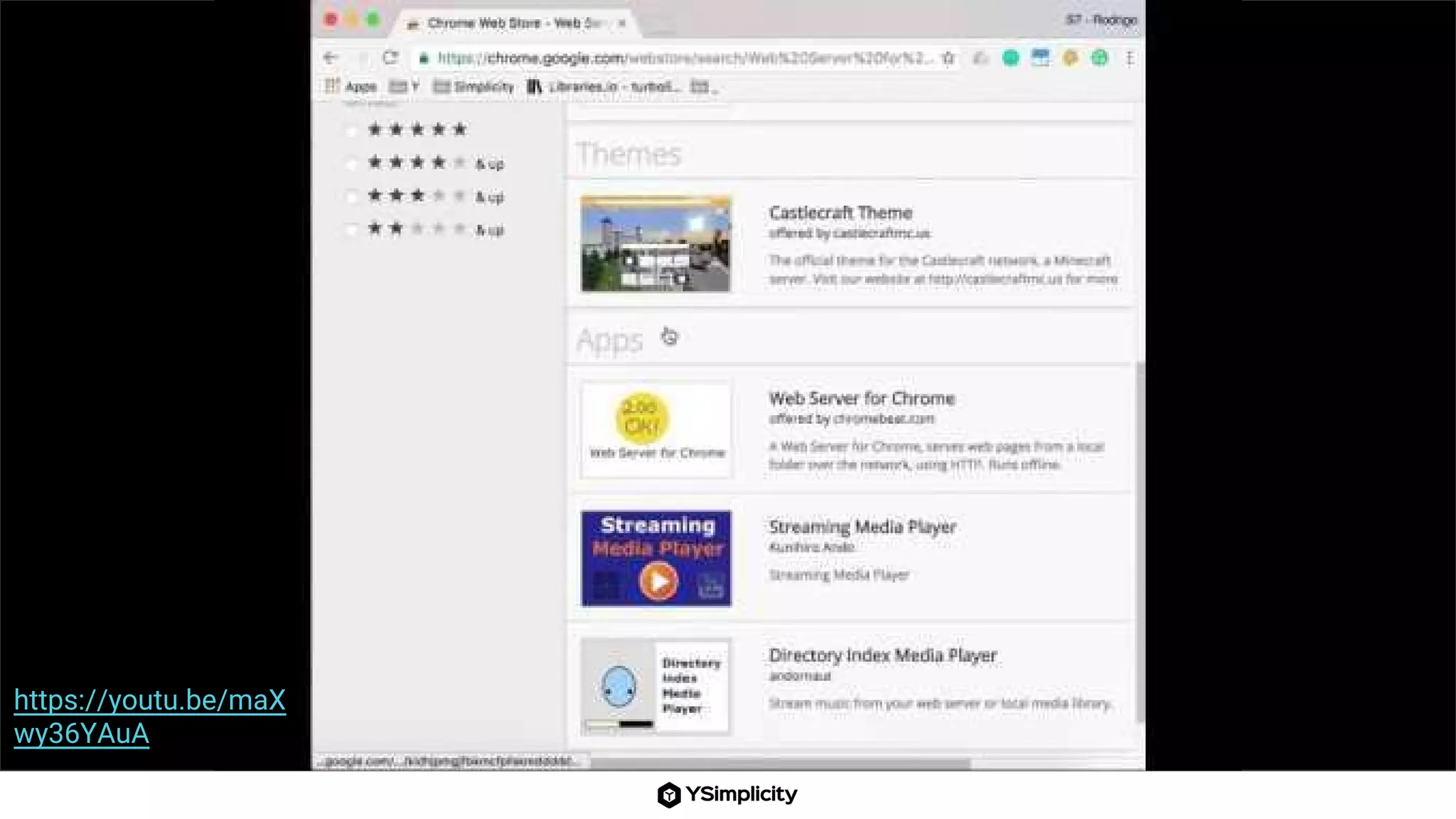Viewport: 1456px width, 819px height.
Task: Open the Web Server for Chrome listing
Action: [862, 398]
